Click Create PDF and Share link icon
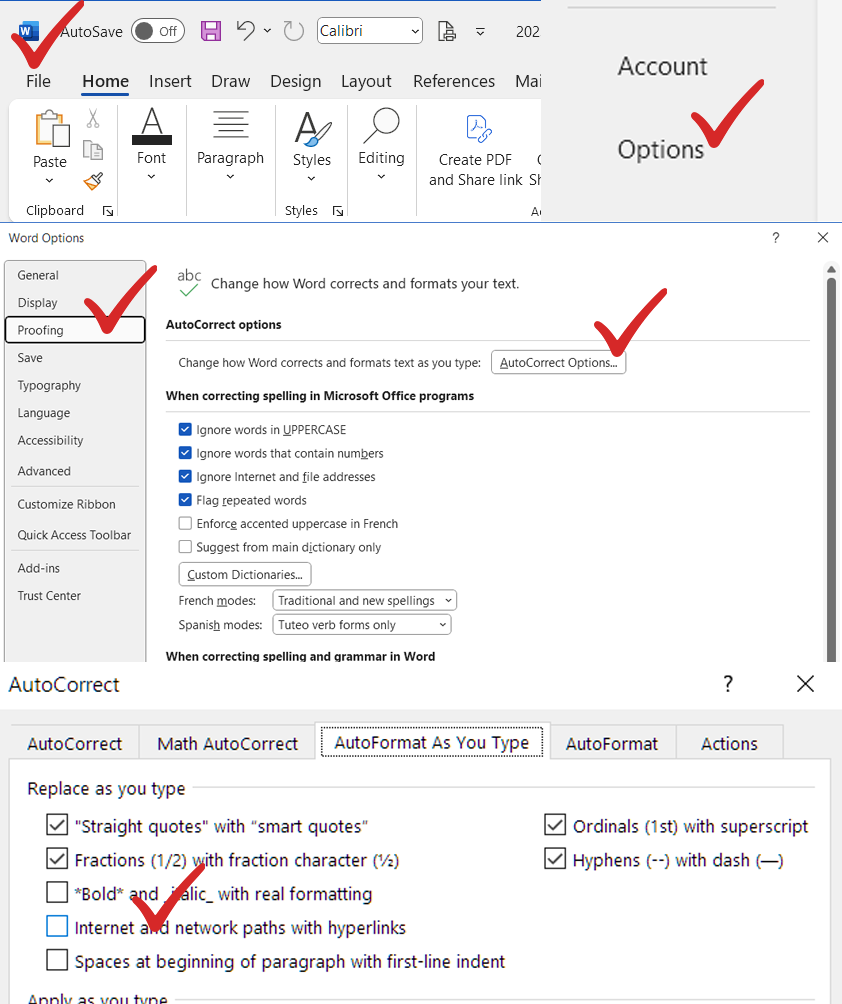The height and width of the screenshot is (1004, 842). tap(478, 129)
